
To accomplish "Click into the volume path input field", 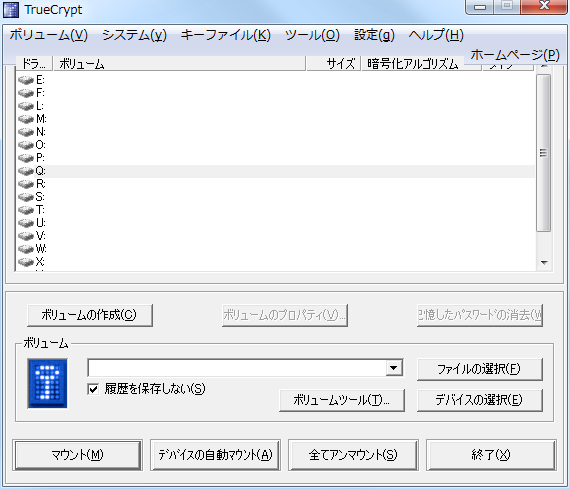I will coord(237,368).
